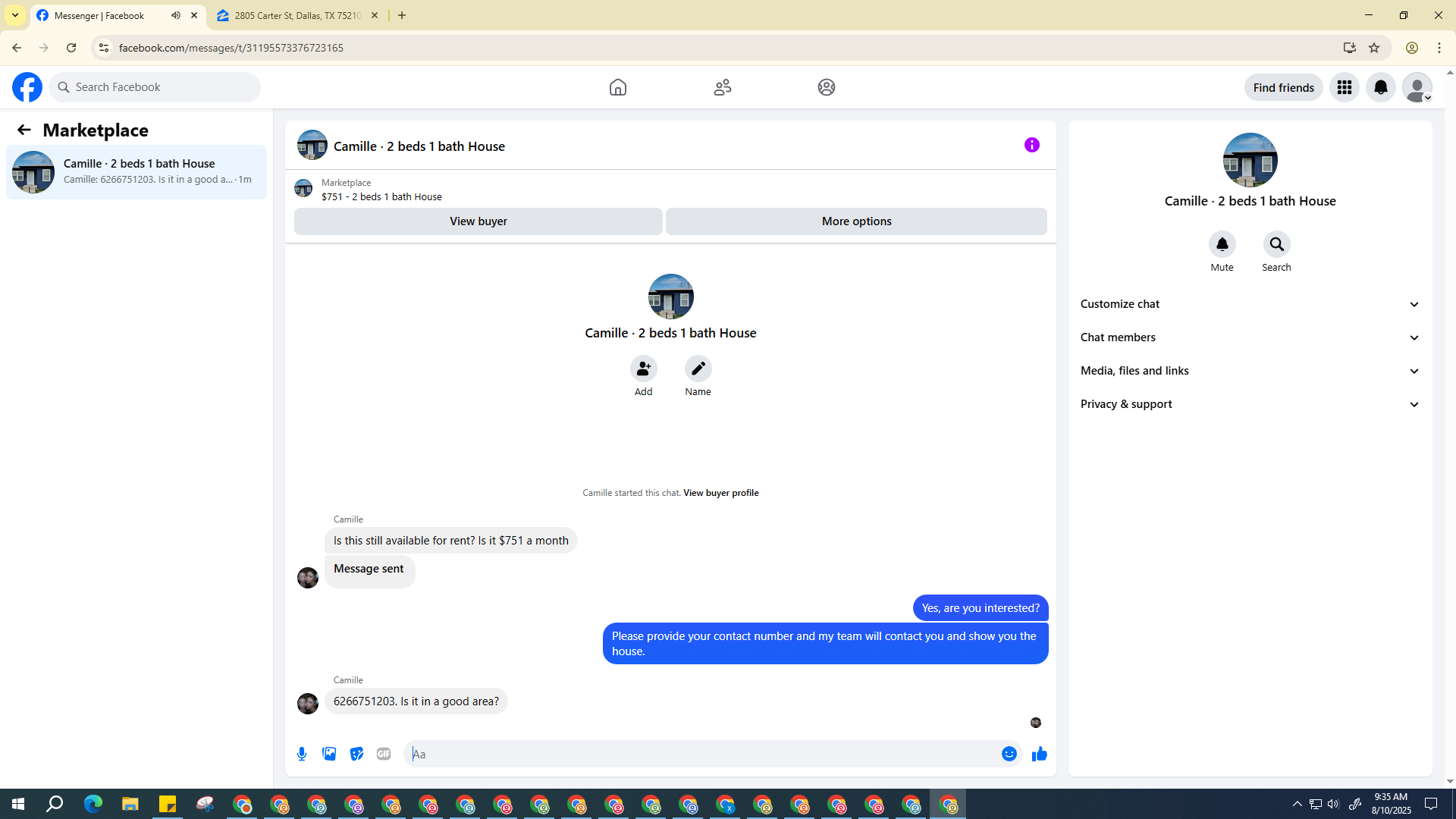Expand the Chat members section
The width and height of the screenshot is (1456, 819).
pos(1250,337)
